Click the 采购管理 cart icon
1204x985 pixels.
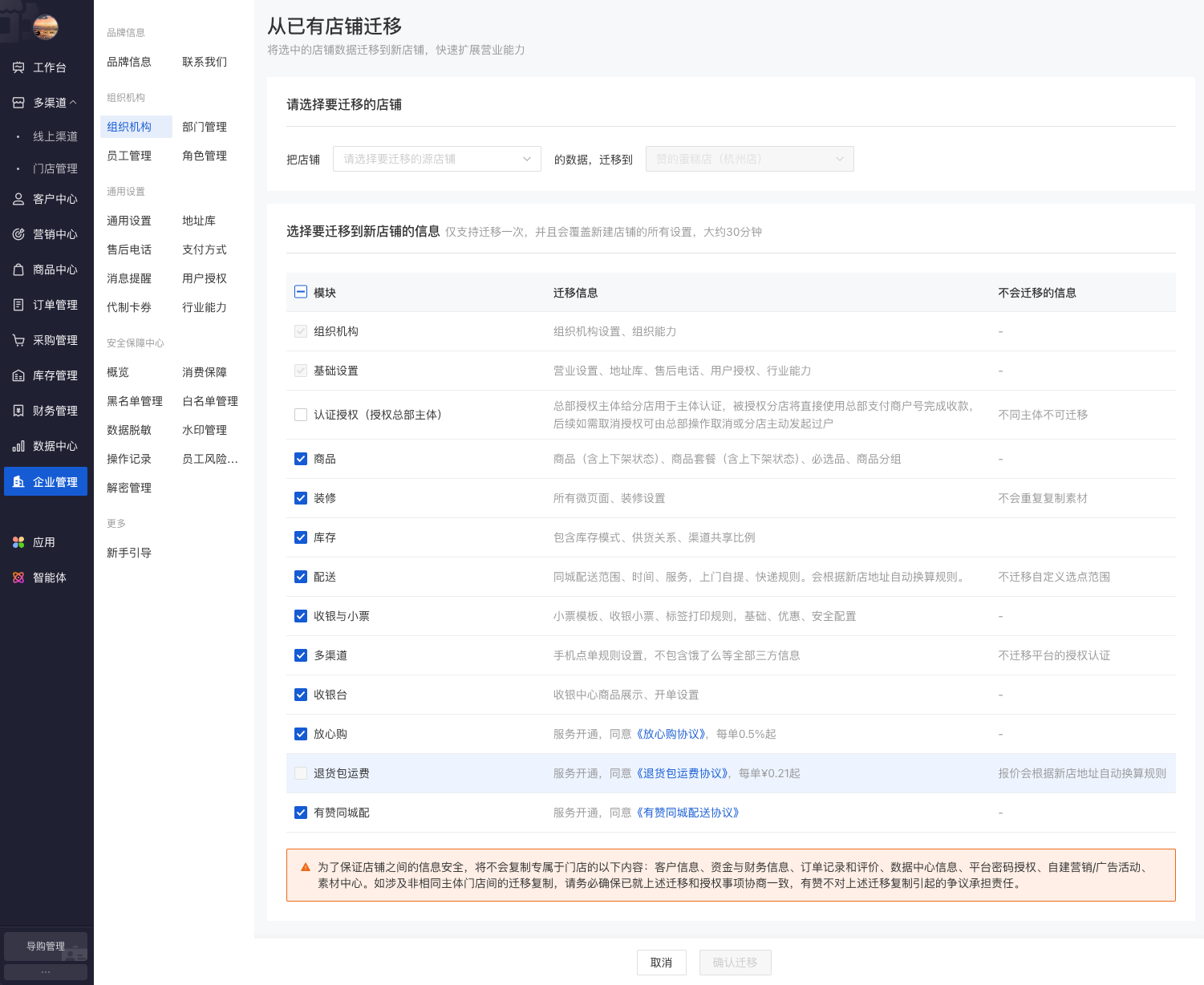click(x=18, y=340)
